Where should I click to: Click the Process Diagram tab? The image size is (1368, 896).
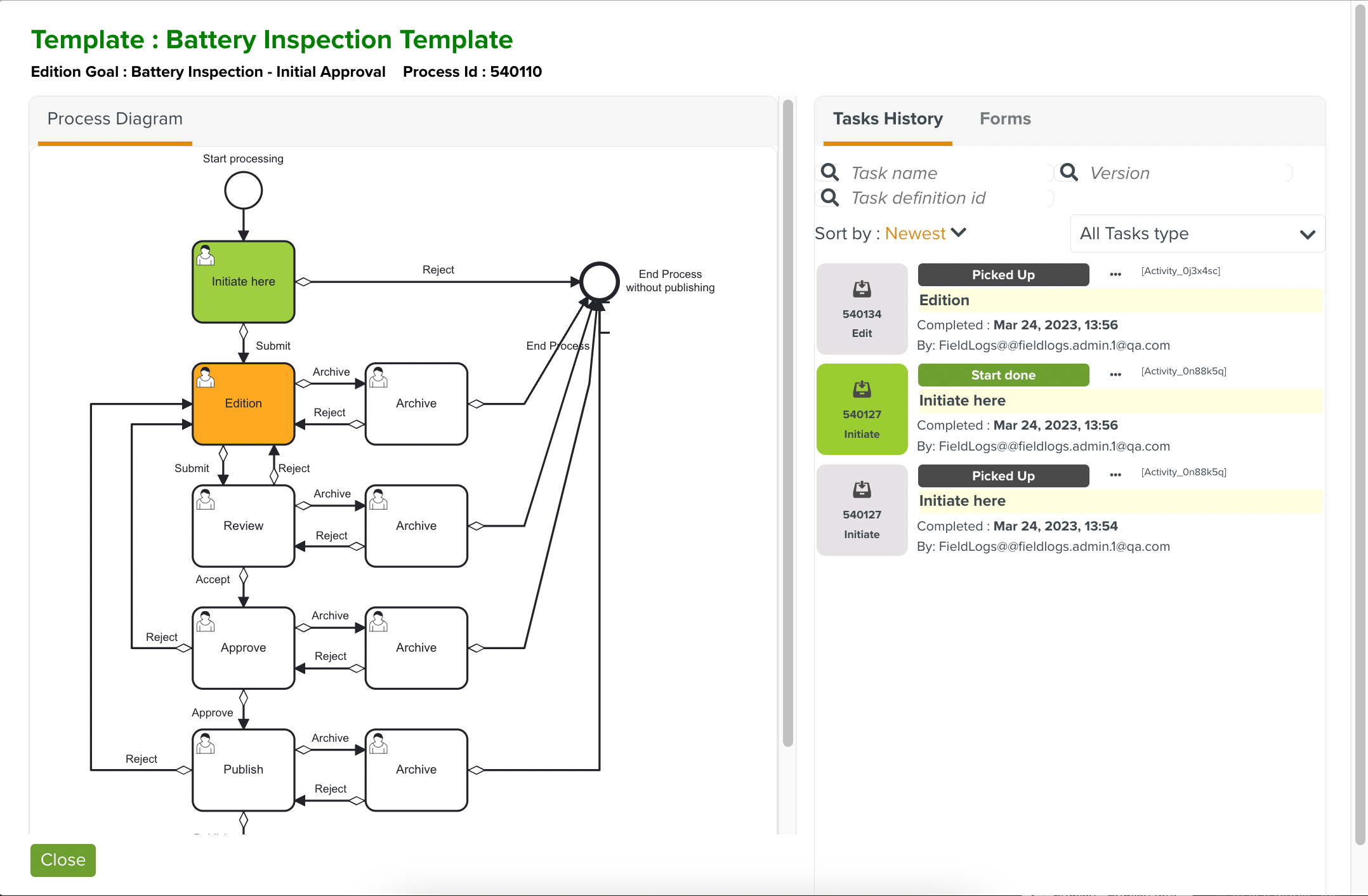(114, 119)
